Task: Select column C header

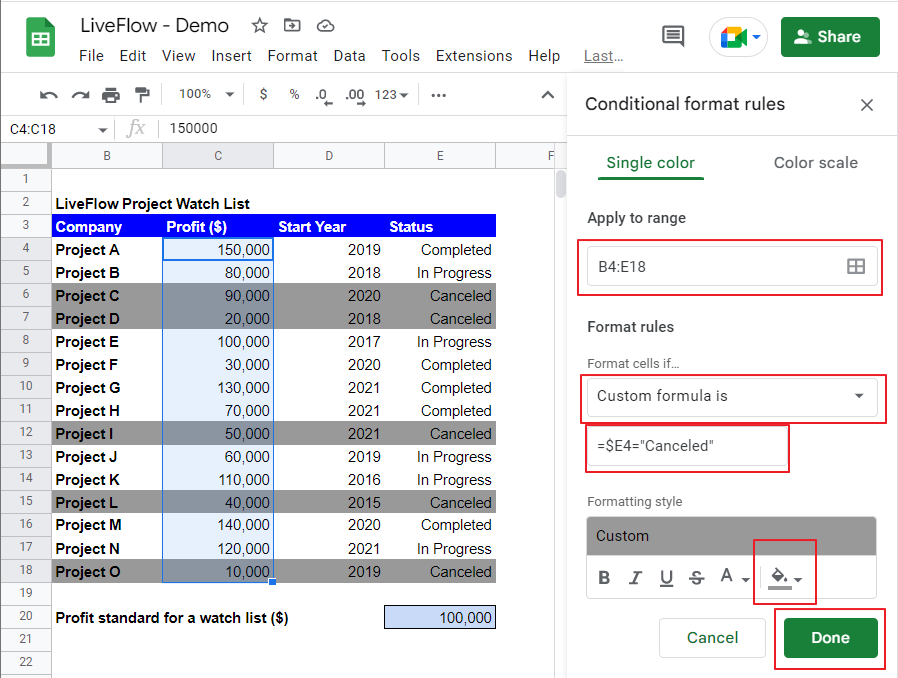Action: [218, 156]
